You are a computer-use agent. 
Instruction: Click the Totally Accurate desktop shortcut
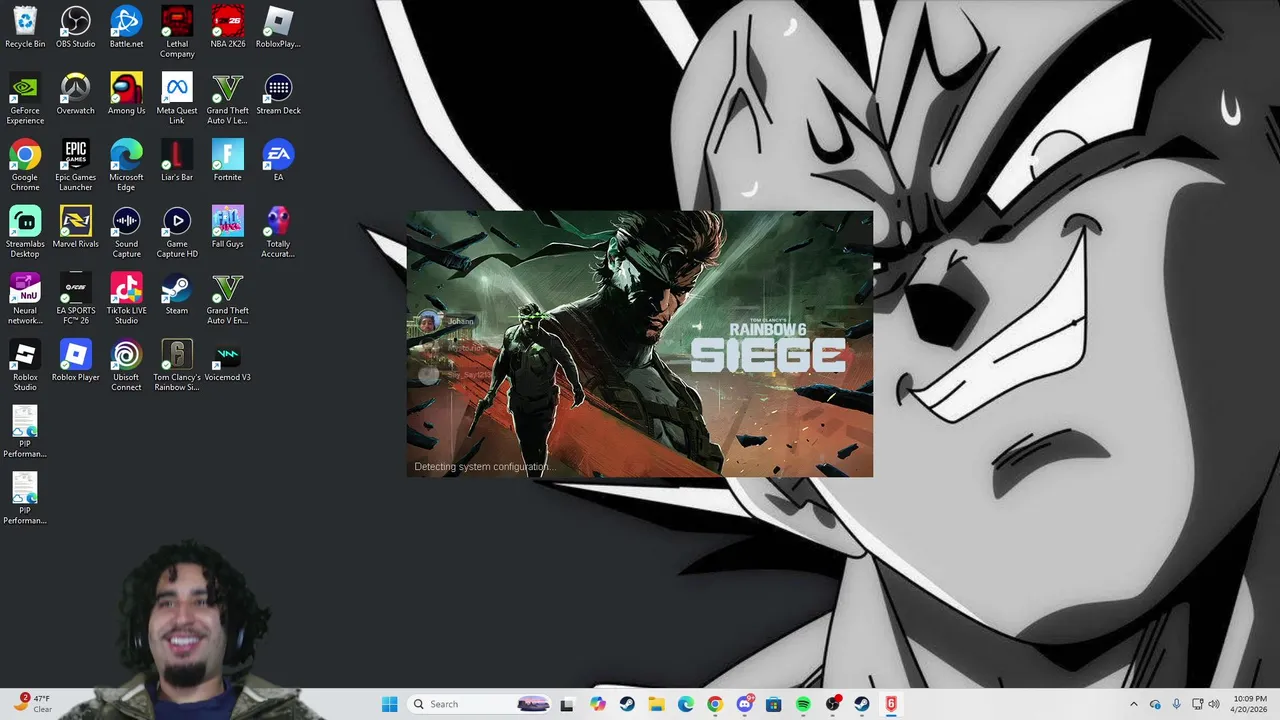[278, 232]
